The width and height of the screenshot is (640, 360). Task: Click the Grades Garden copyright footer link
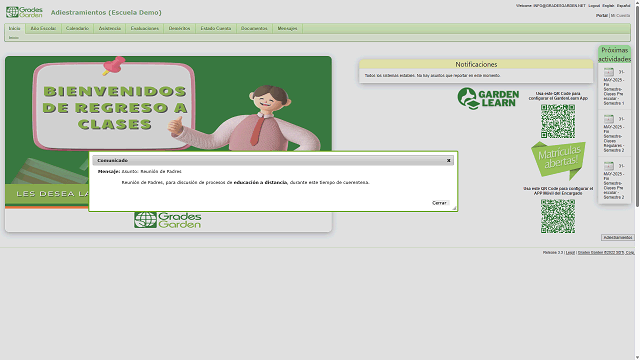[606, 253]
